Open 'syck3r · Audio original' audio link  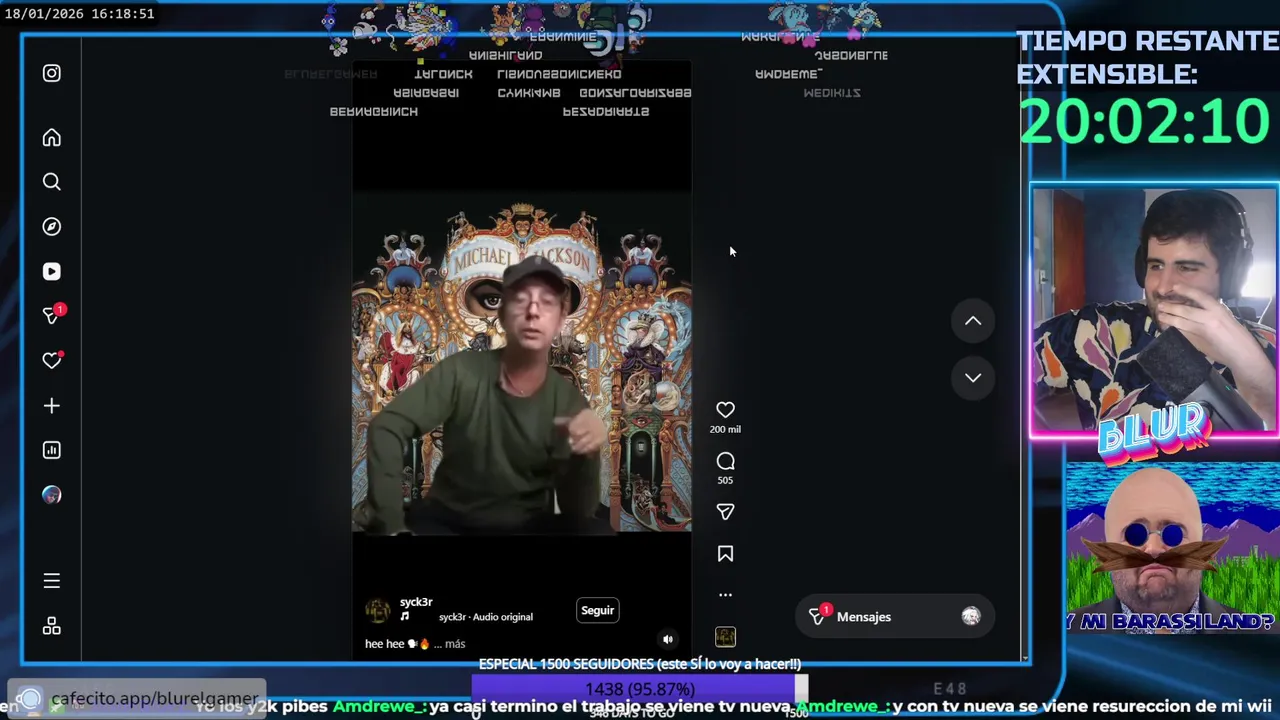click(x=486, y=617)
